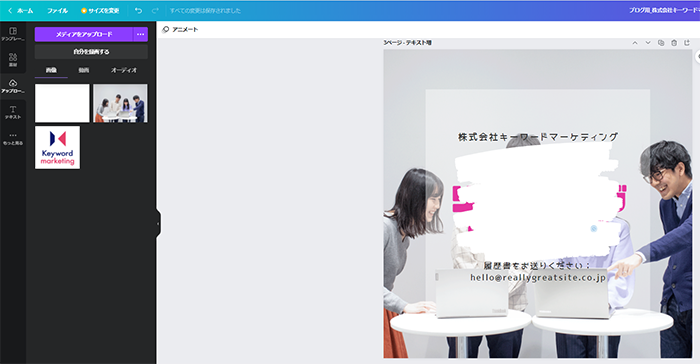Undo the last action
Viewport: 700px width, 364px height.
pos(138,10)
